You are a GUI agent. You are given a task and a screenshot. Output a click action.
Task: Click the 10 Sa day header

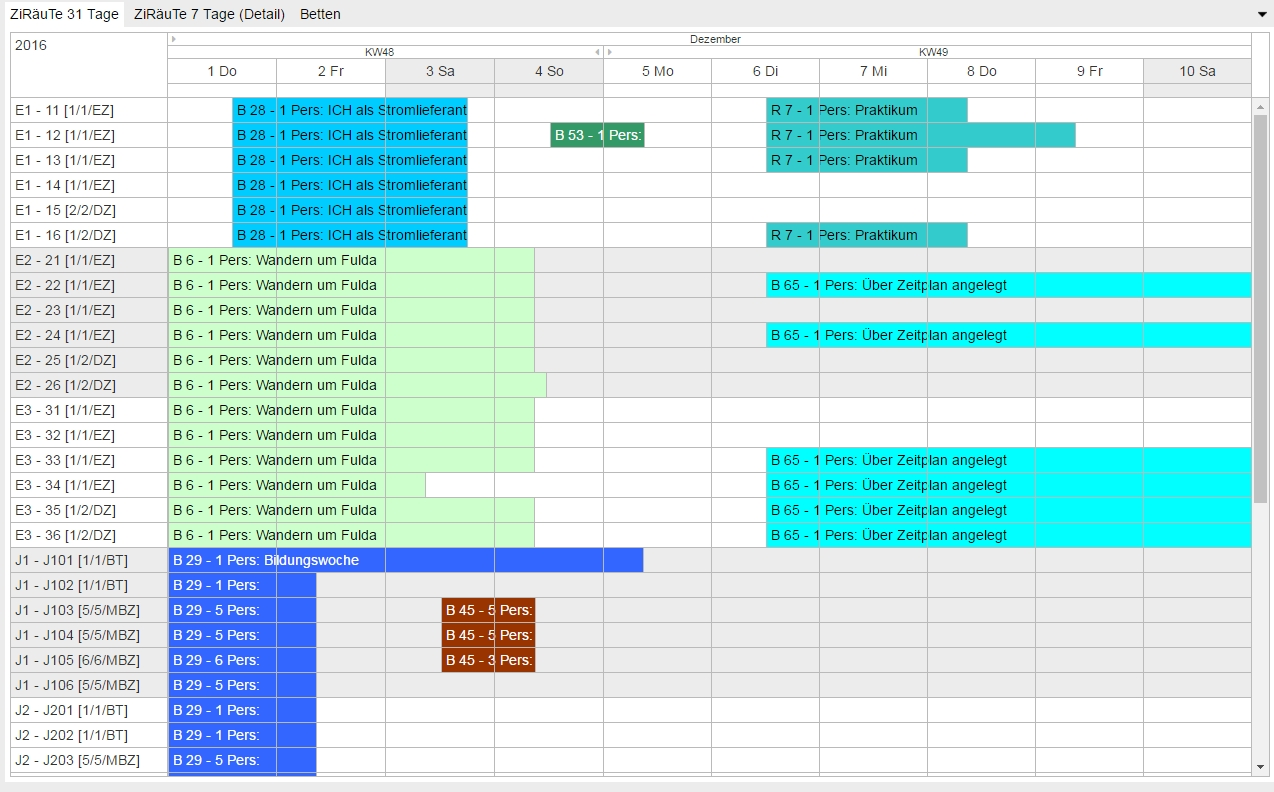tap(1197, 71)
